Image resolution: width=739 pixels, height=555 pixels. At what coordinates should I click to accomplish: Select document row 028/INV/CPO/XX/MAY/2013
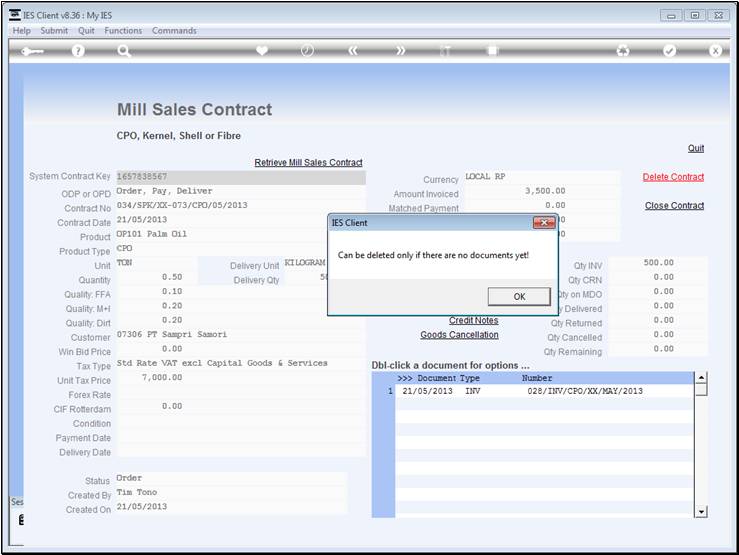[544, 391]
